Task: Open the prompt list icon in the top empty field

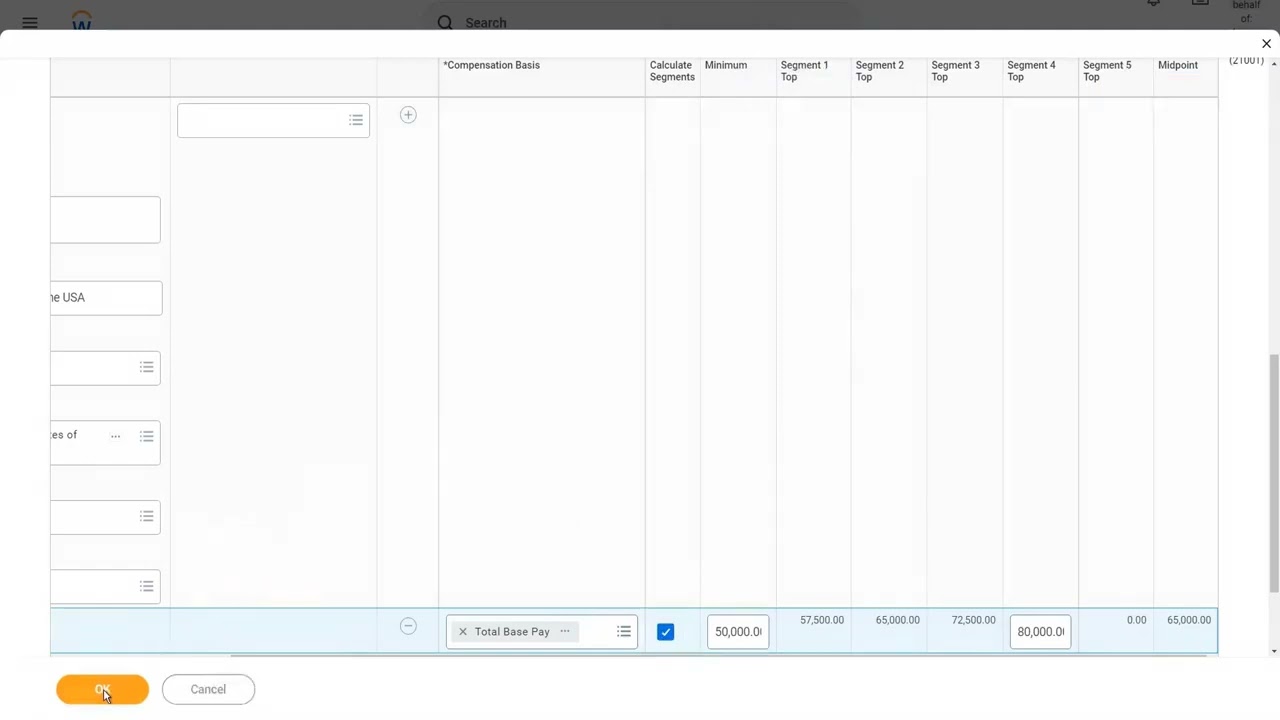Action: point(356,120)
